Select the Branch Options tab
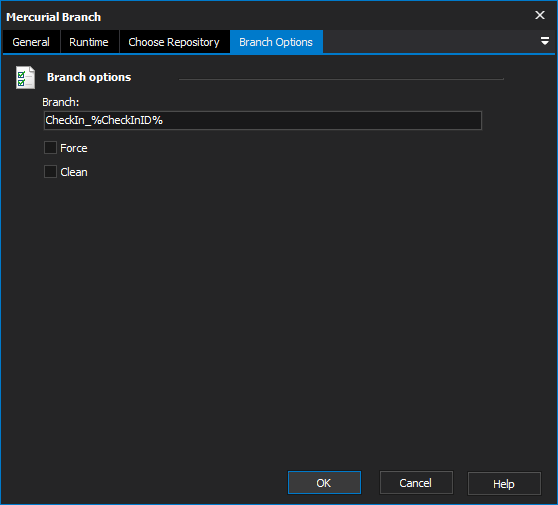The height and width of the screenshot is (505, 558). tap(276, 42)
